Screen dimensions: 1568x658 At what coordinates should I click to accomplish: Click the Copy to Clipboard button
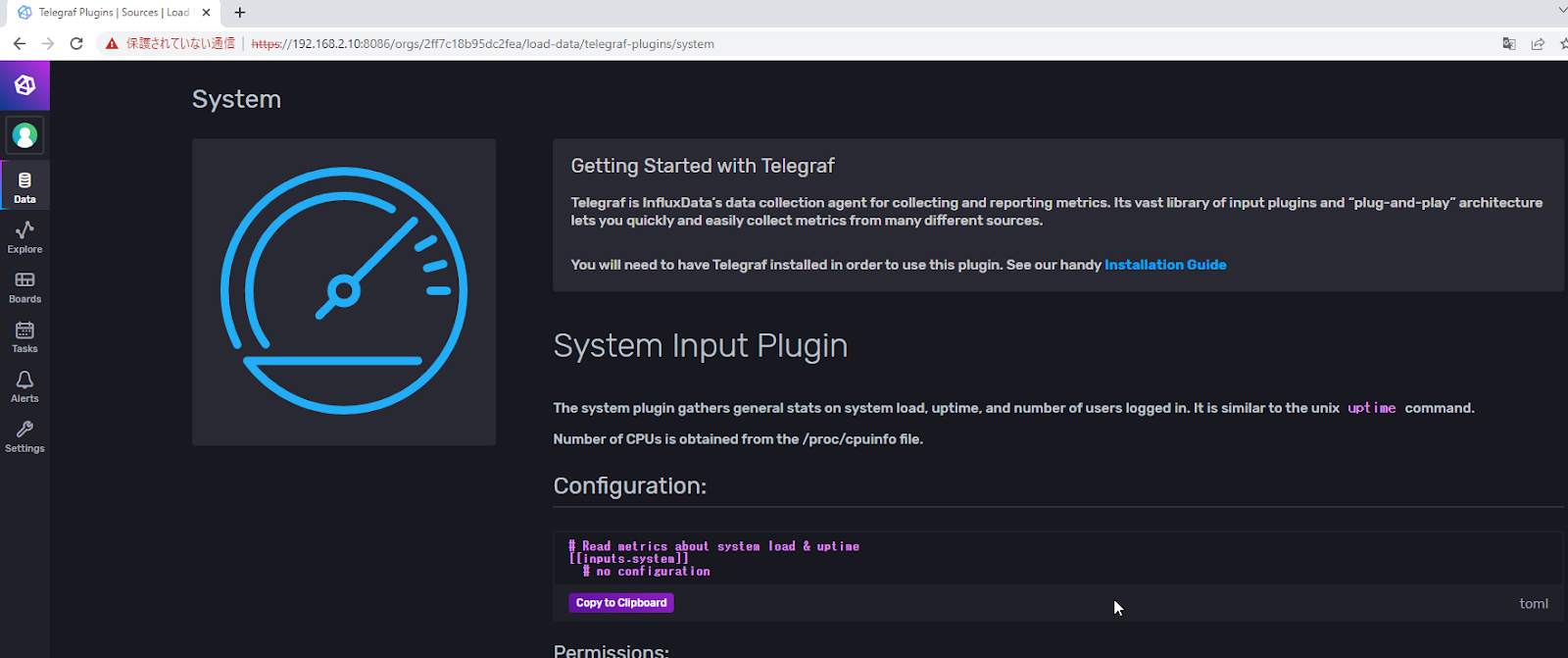(x=621, y=603)
